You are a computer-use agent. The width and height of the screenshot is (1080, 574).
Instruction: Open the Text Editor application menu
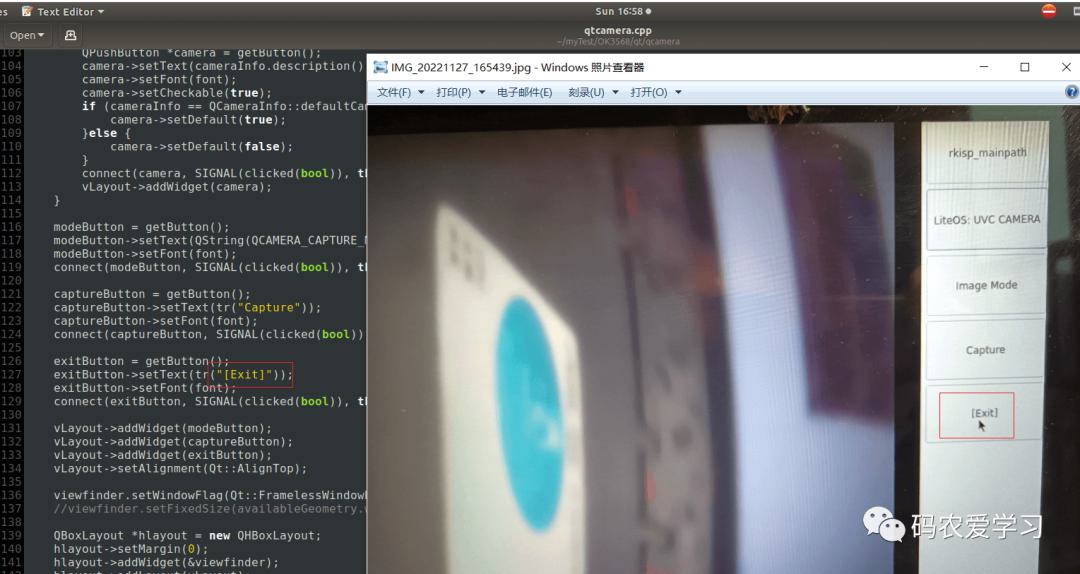[x=63, y=12]
